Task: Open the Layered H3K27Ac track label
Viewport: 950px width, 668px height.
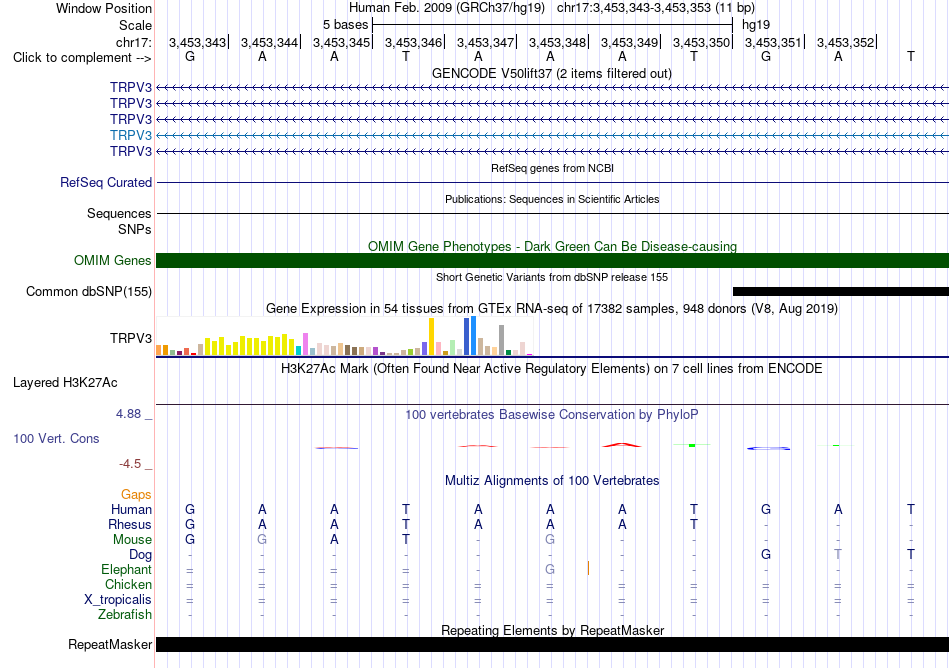Action: 65,383
